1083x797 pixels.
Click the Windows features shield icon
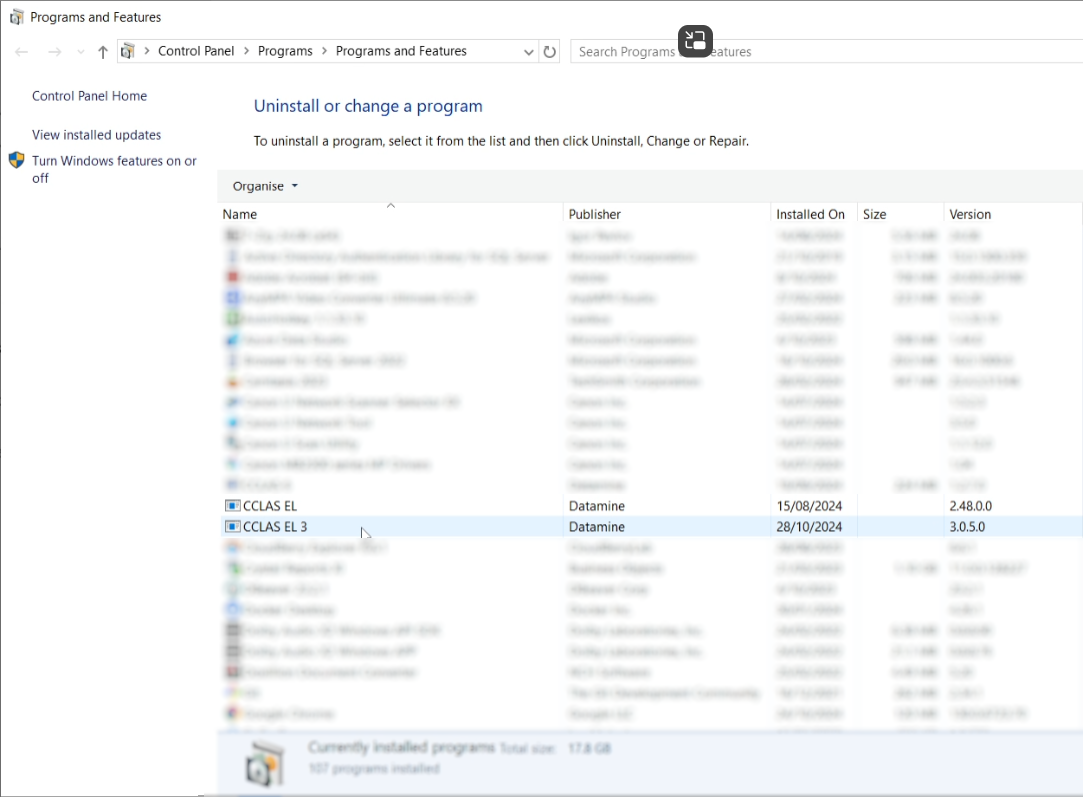(17, 161)
